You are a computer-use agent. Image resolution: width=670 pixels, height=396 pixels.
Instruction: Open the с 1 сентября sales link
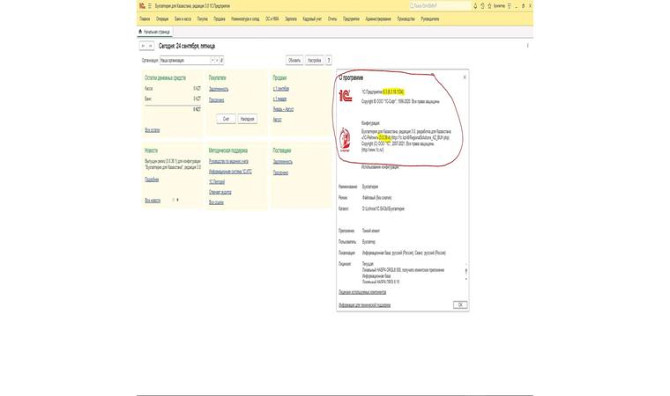[x=281, y=89]
